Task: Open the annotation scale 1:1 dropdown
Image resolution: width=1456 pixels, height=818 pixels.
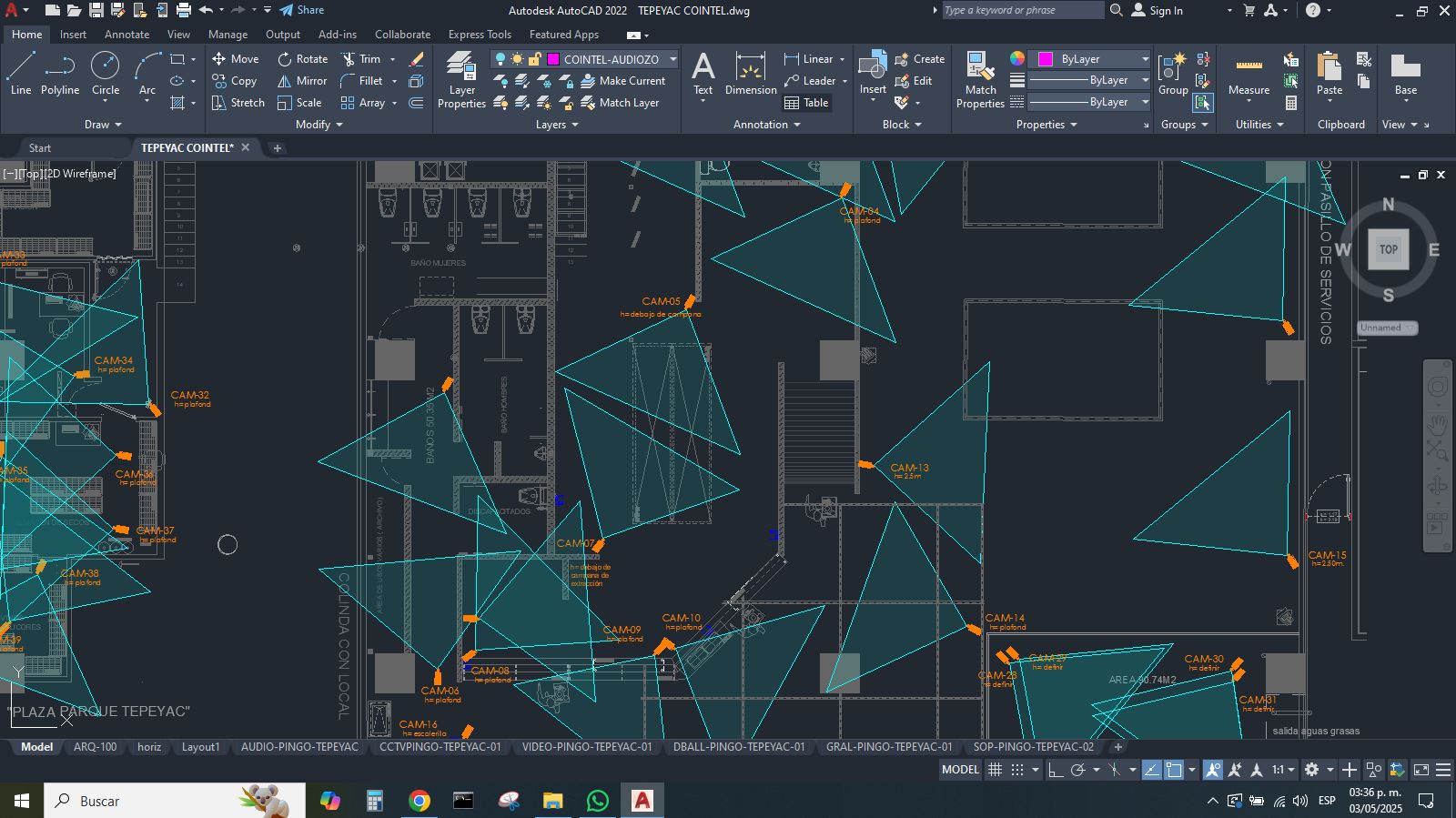Action: click(x=1283, y=770)
